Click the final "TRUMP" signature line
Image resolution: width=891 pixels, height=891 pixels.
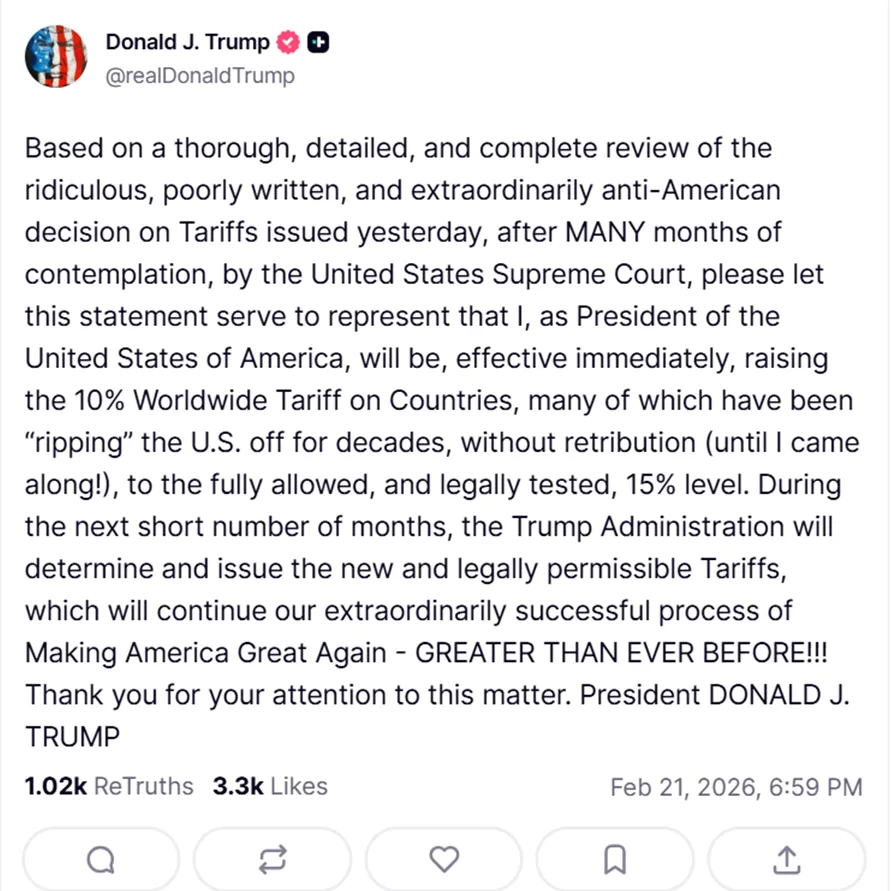pos(72,737)
